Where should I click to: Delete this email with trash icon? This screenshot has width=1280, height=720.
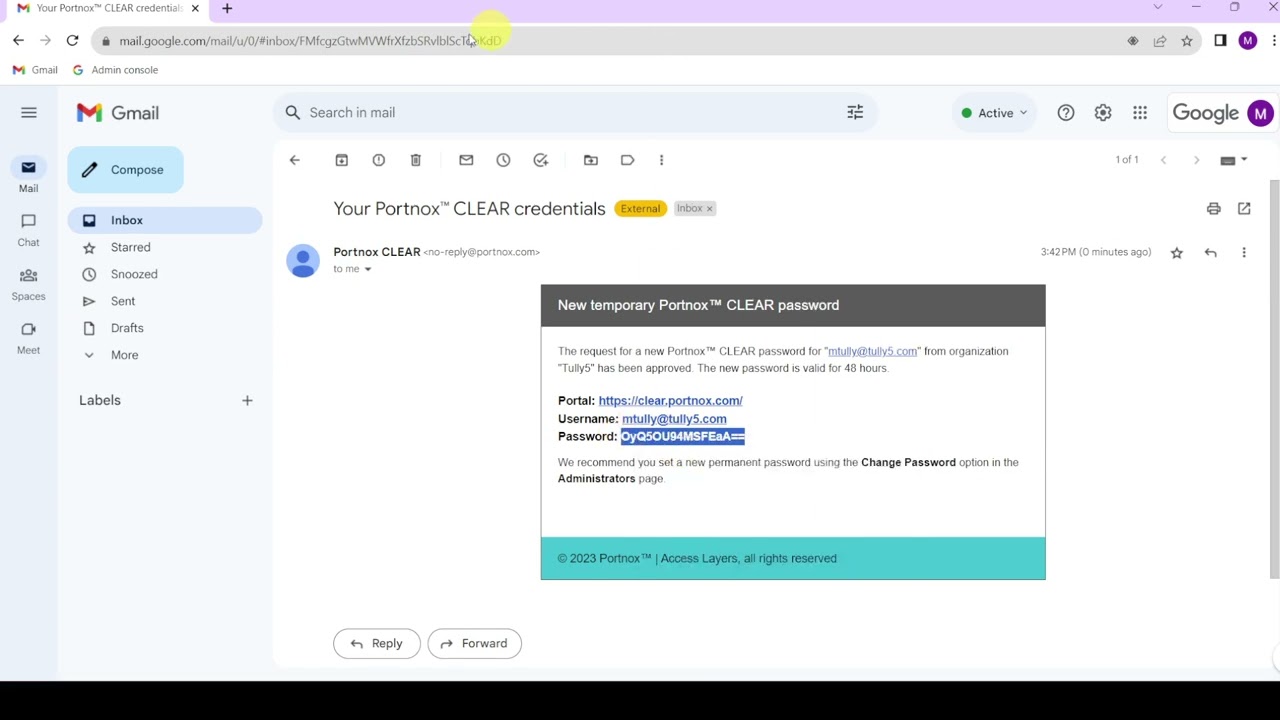416,160
